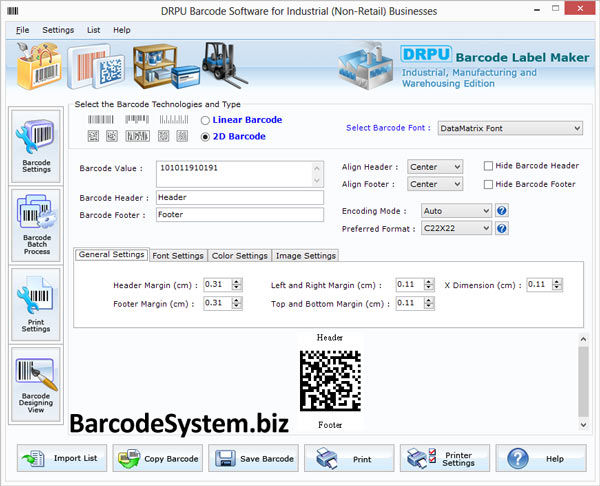Open Print Settings sidebar panel
The width and height of the screenshot is (600, 486).
tap(36, 304)
